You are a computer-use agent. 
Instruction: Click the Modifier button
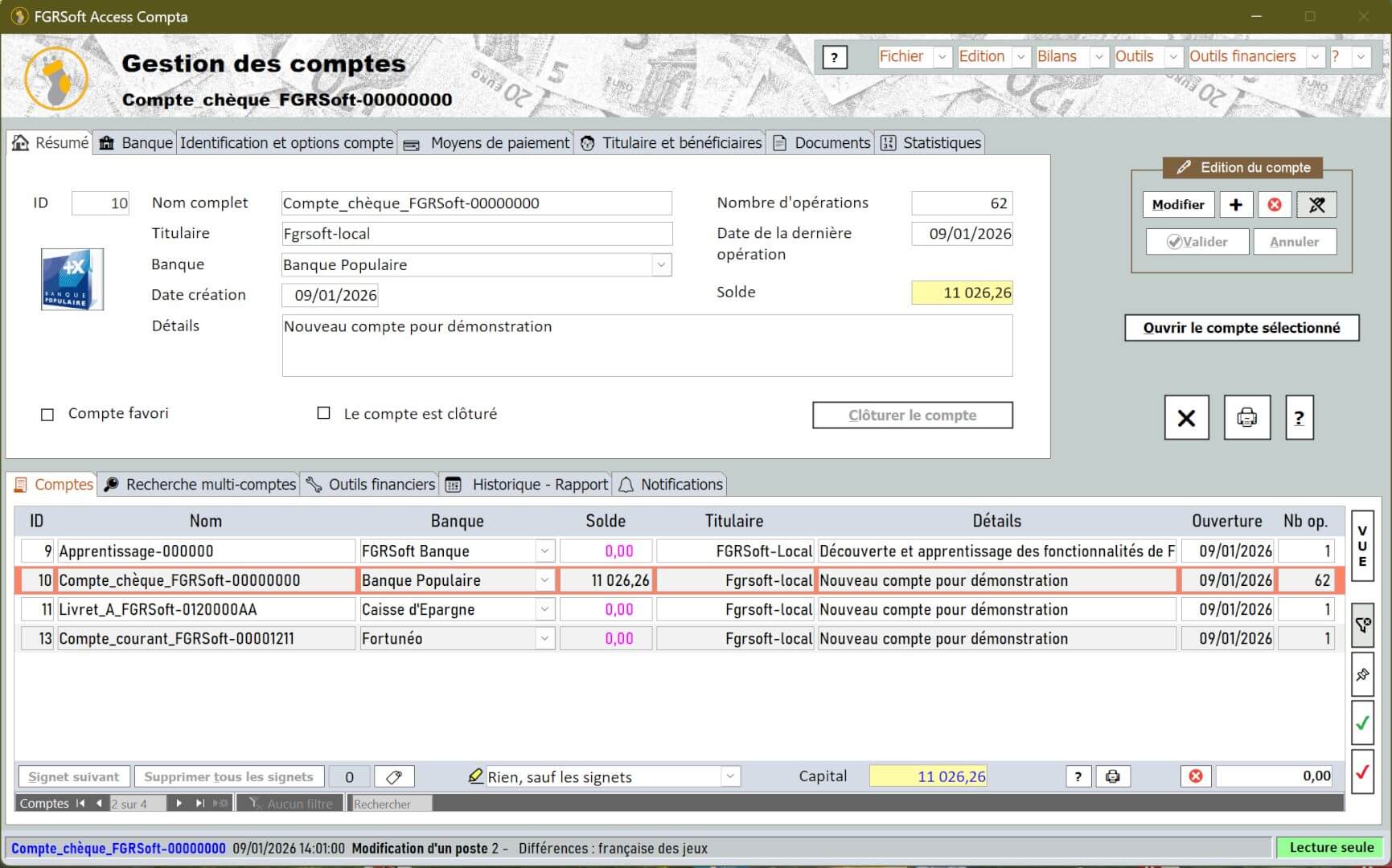click(x=1177, y=205)
